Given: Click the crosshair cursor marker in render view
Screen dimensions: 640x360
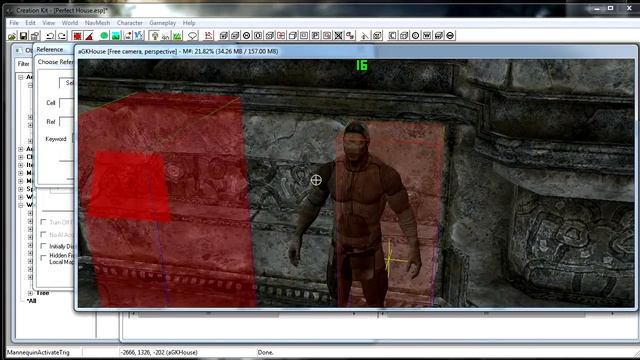Looking at the screenshot, I should (x=316, y=180).
